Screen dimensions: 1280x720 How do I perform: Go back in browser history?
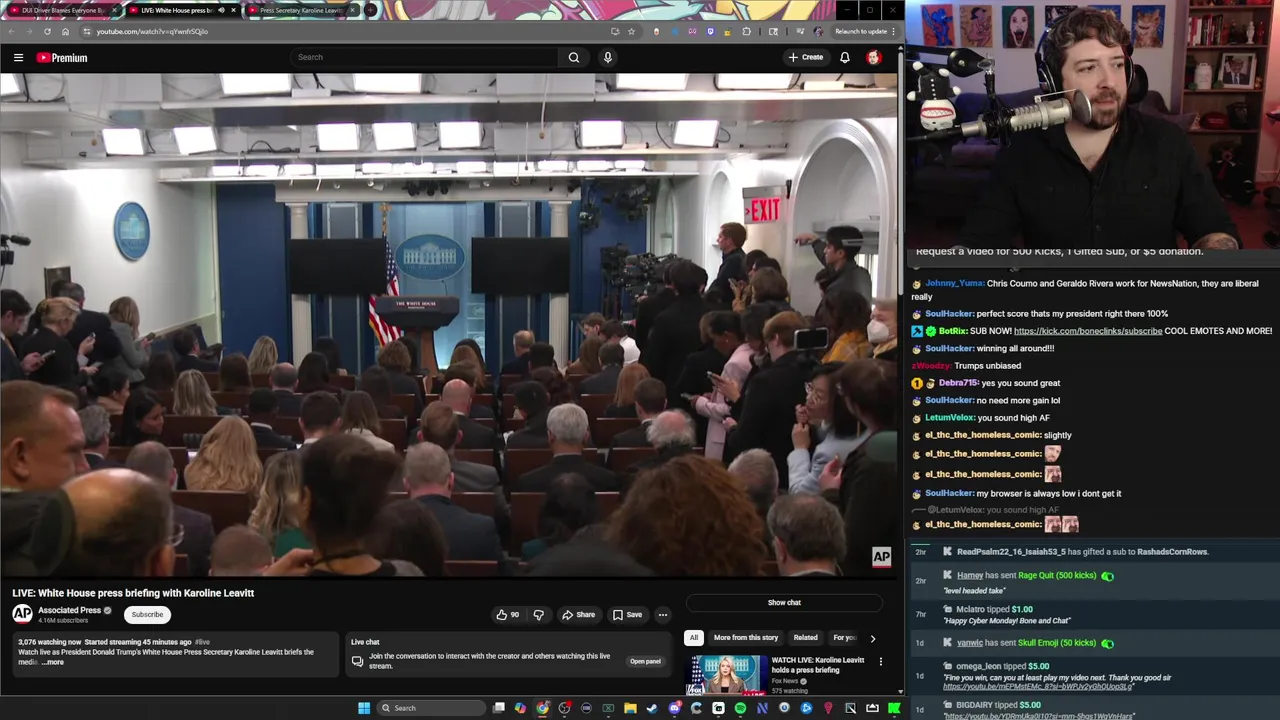pos(11,31)
